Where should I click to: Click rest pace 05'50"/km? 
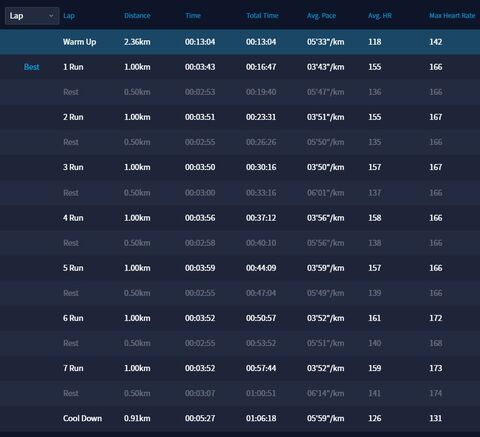click(x=326, y=142)
